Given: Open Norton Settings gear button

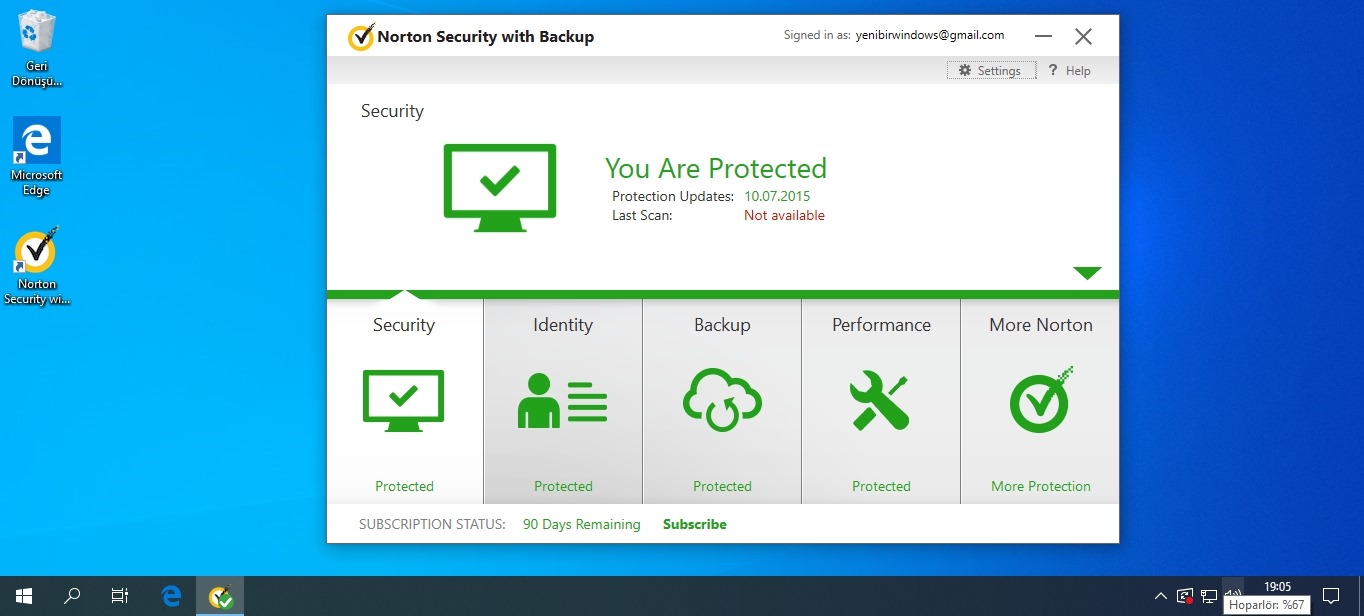Looking at the screenshot, I should click(x=991, y=71).
